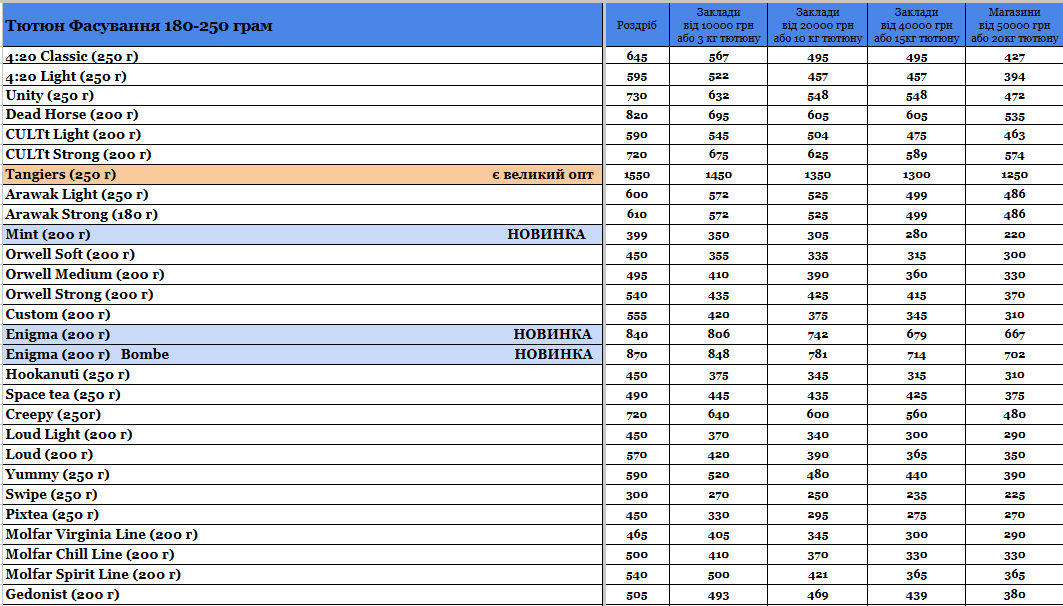Image resolution: width=1063 pixels, height=606 pixels.
Task: Select the Molfar Virginia Line (200 г) cell
Action: [102, 535]
